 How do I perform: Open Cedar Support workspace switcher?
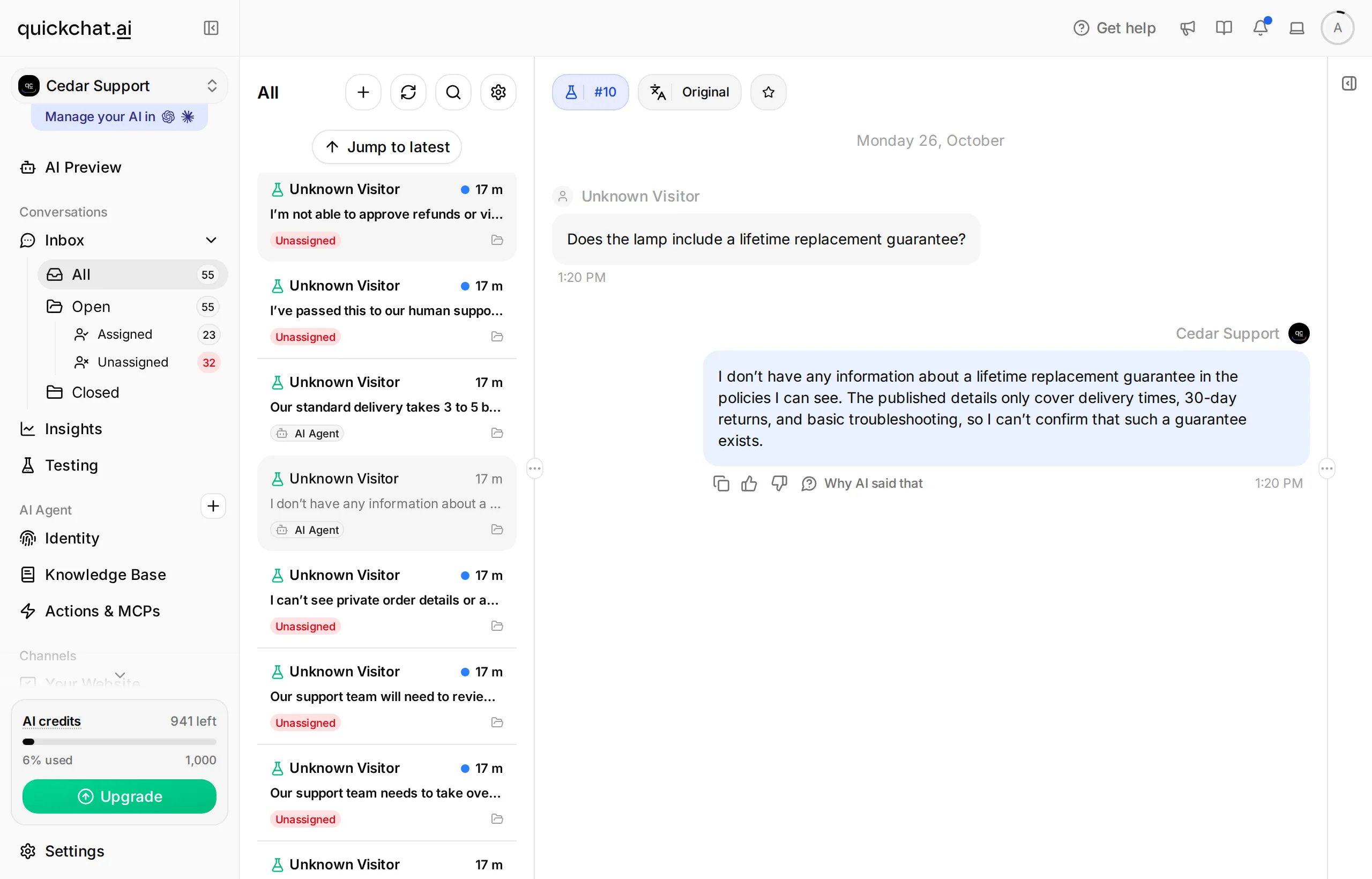click(120, 86)
